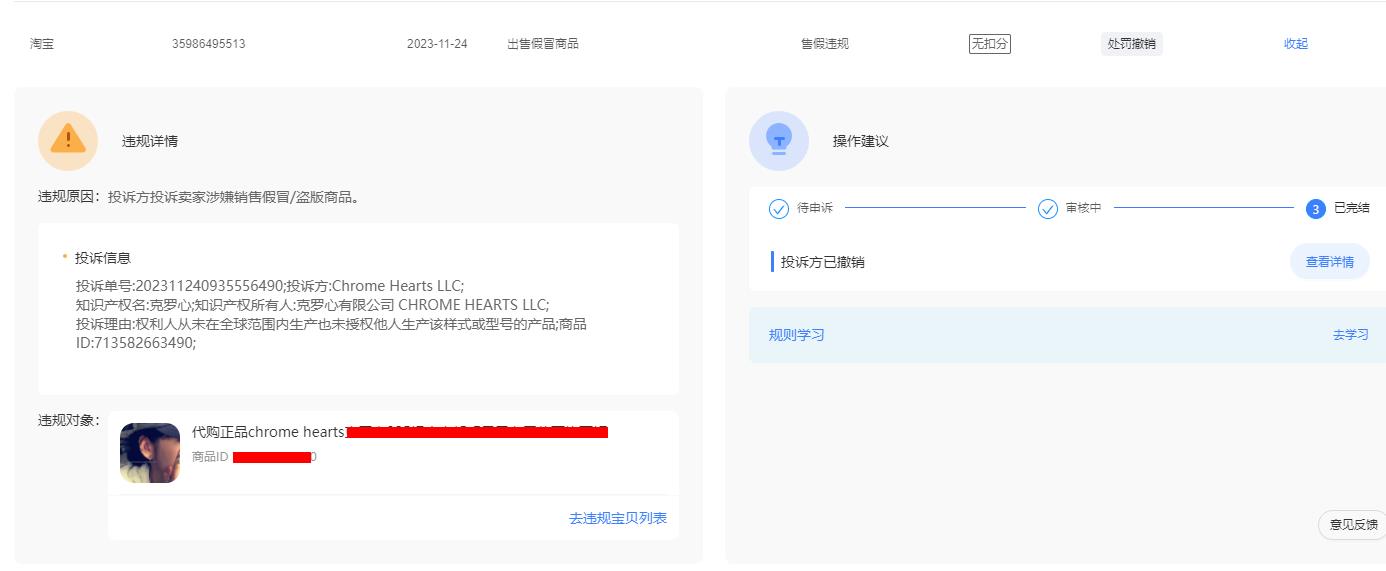Image resolution: width=1386 pixels, height=571 pixels.
Task: Click the 违规详情 heading
Action: click(x=150, y=141)
